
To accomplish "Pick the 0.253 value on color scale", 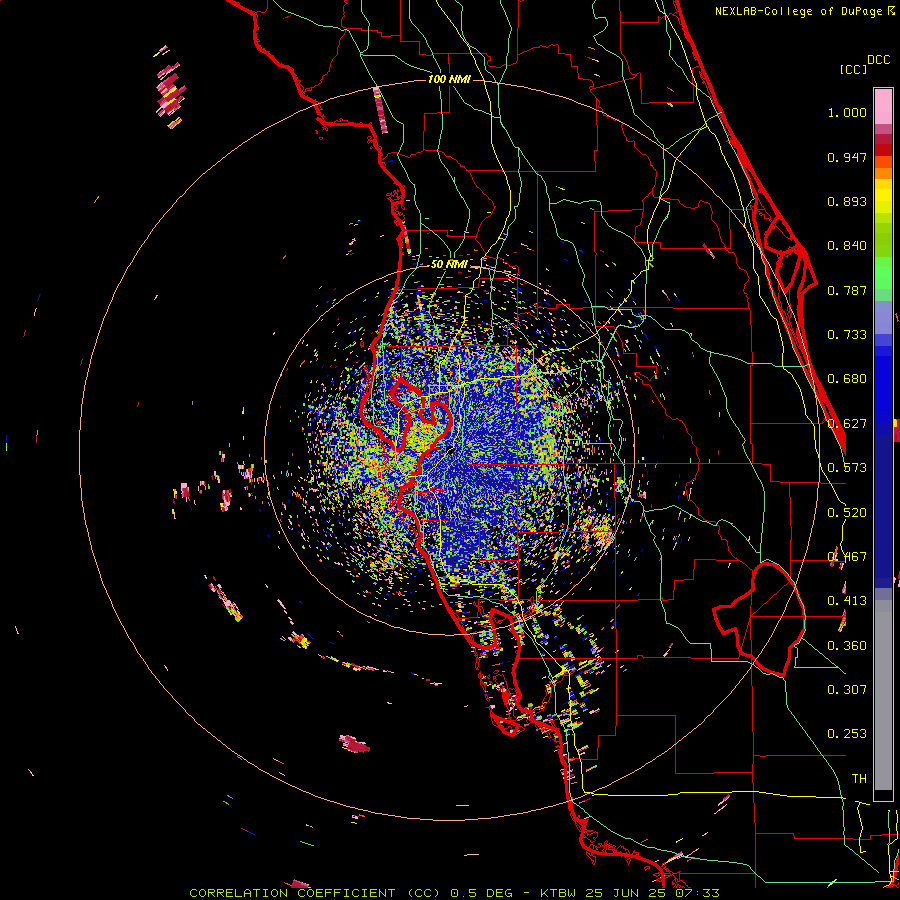I will point(847,734).
